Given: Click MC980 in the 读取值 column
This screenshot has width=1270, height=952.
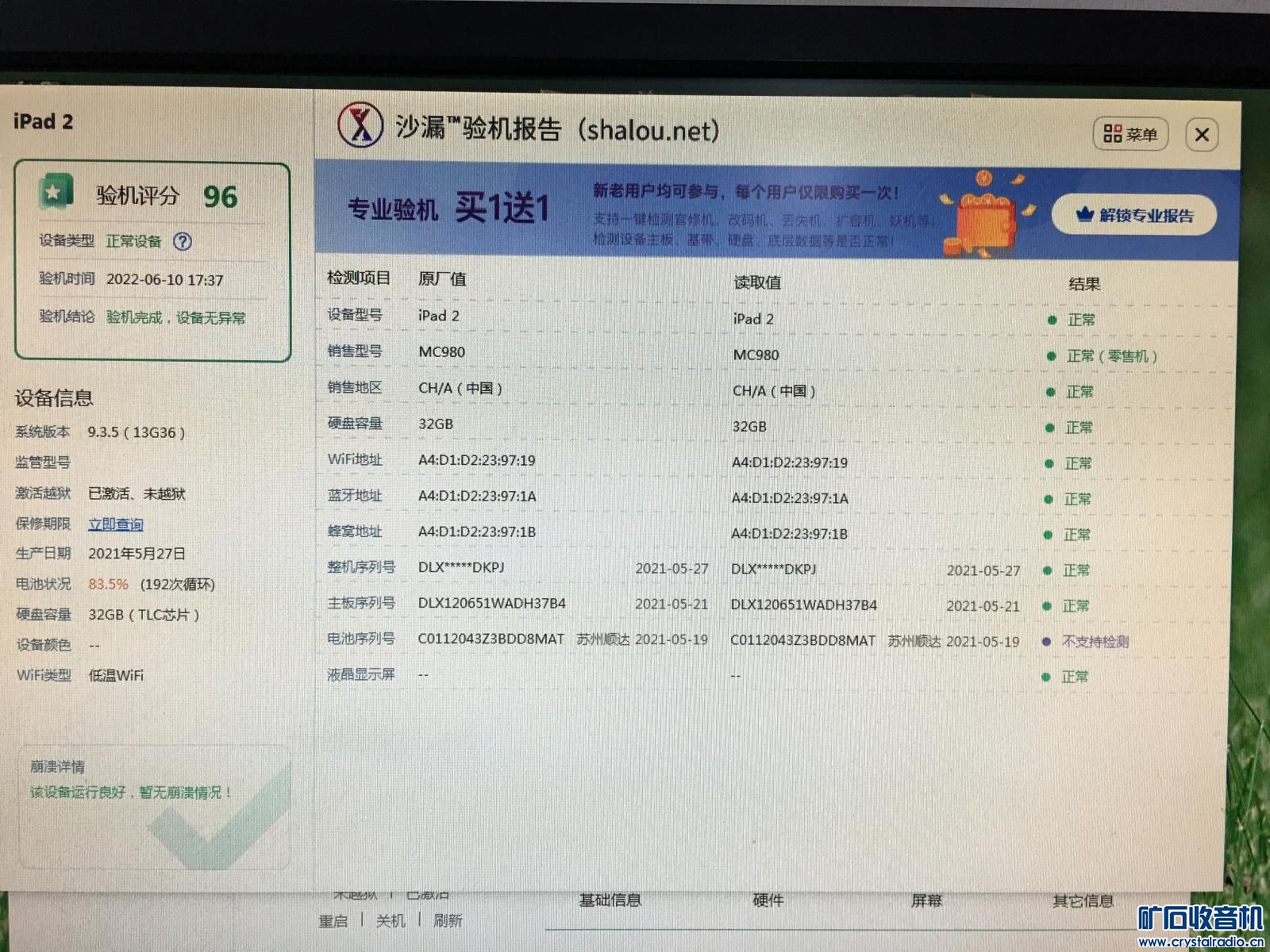Looking at the screenshot, I should click(756, 355).
